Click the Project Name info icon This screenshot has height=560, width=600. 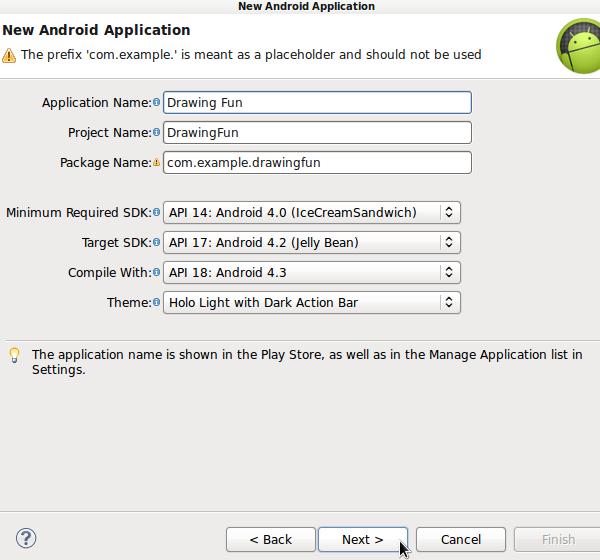[x=157, y=132]
